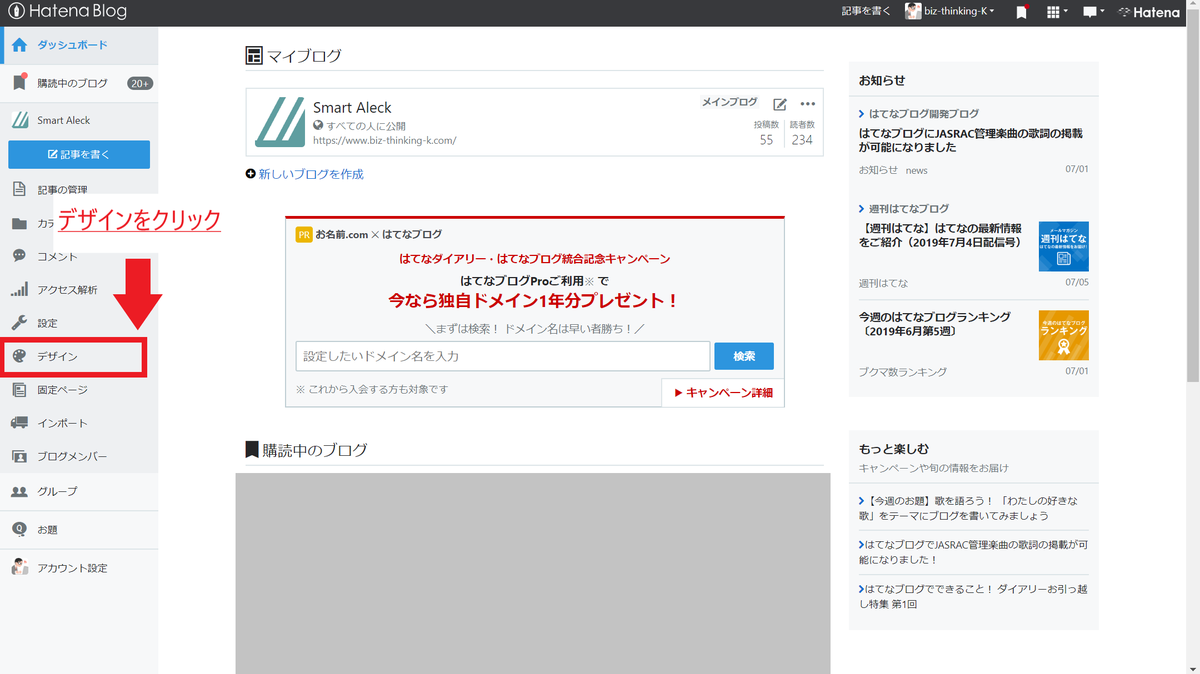This screenshot has height=674, width=1200.
Task: Open ダッシュボード in the sidebar
Action: 79,45
